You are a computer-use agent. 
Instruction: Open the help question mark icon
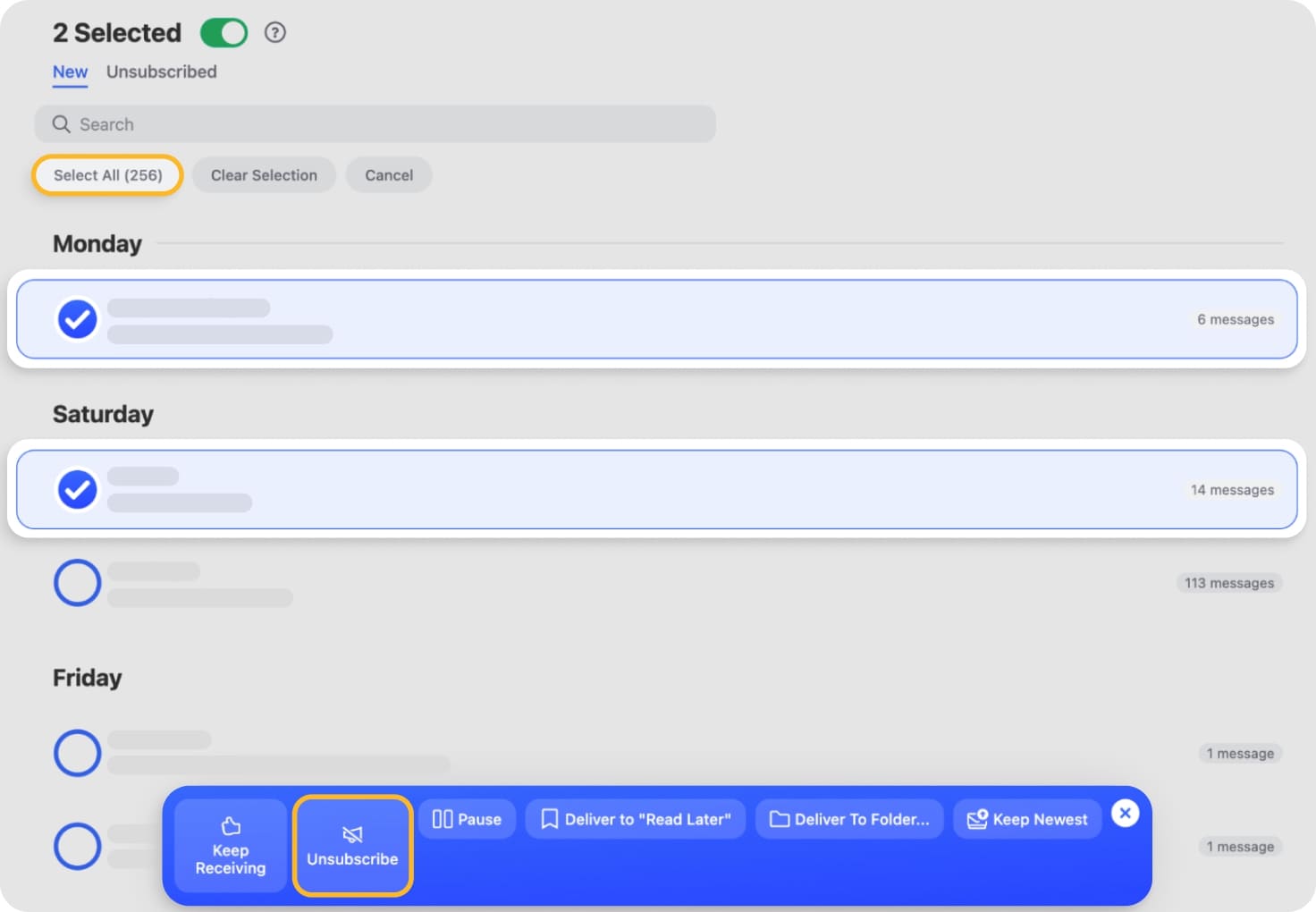[x=275, y=32]
